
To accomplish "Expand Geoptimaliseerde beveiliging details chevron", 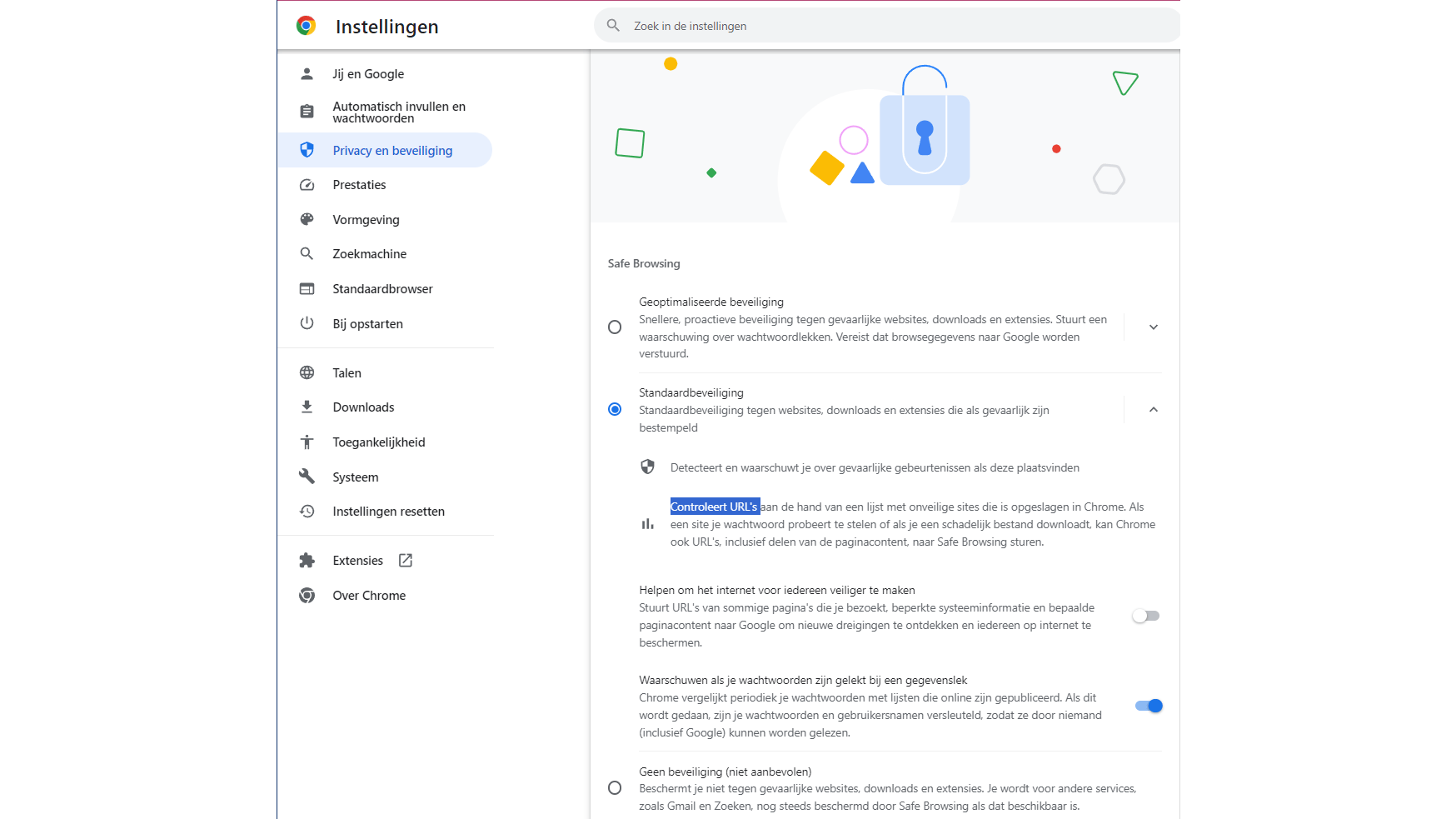I will 1153,327.
